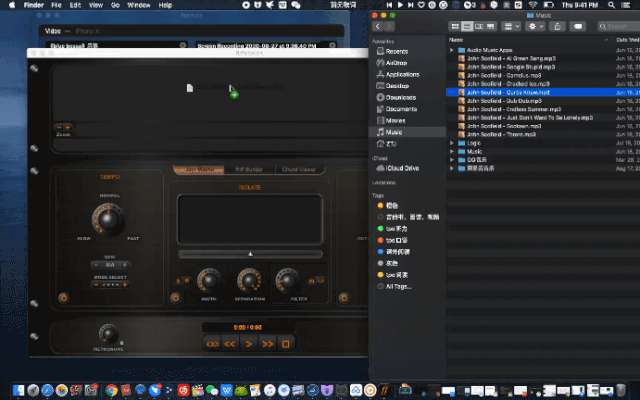This screenshot has width=640, height=400.
Task: Select John Scofield - Camelus.mp3
Action: 504,76
